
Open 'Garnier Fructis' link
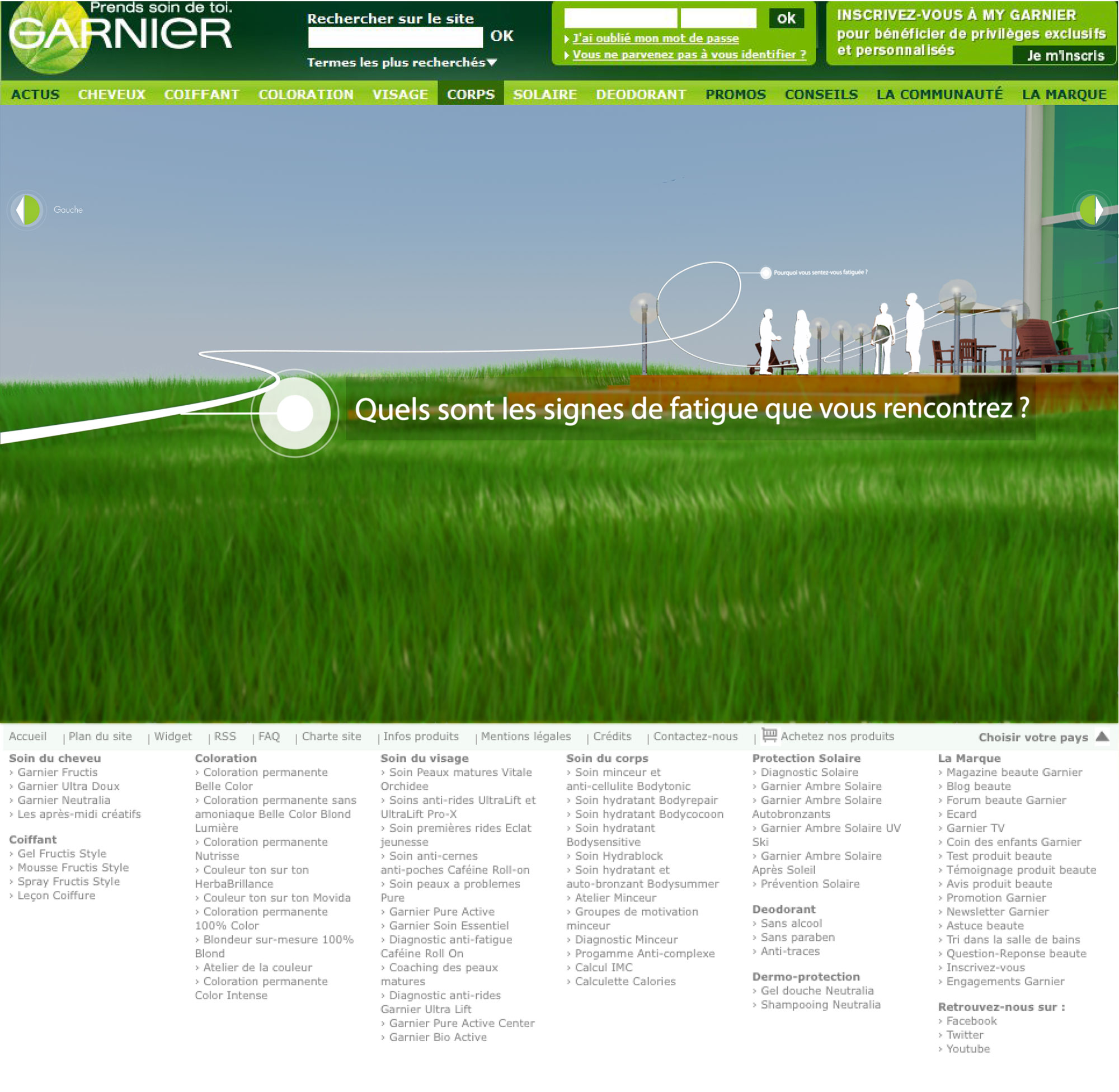click(57, 772)
